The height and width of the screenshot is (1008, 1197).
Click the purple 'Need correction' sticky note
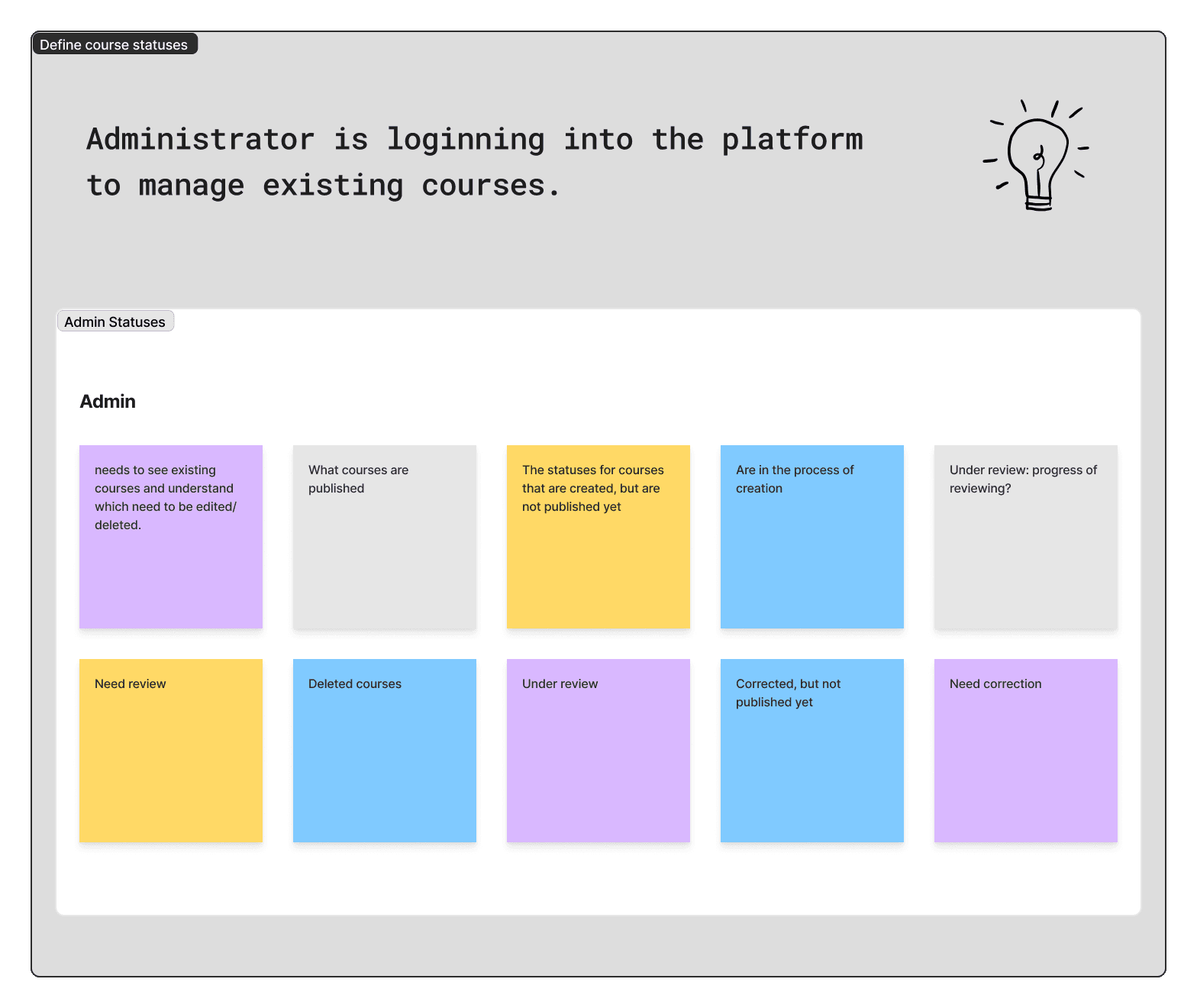tap(1026, 751)
